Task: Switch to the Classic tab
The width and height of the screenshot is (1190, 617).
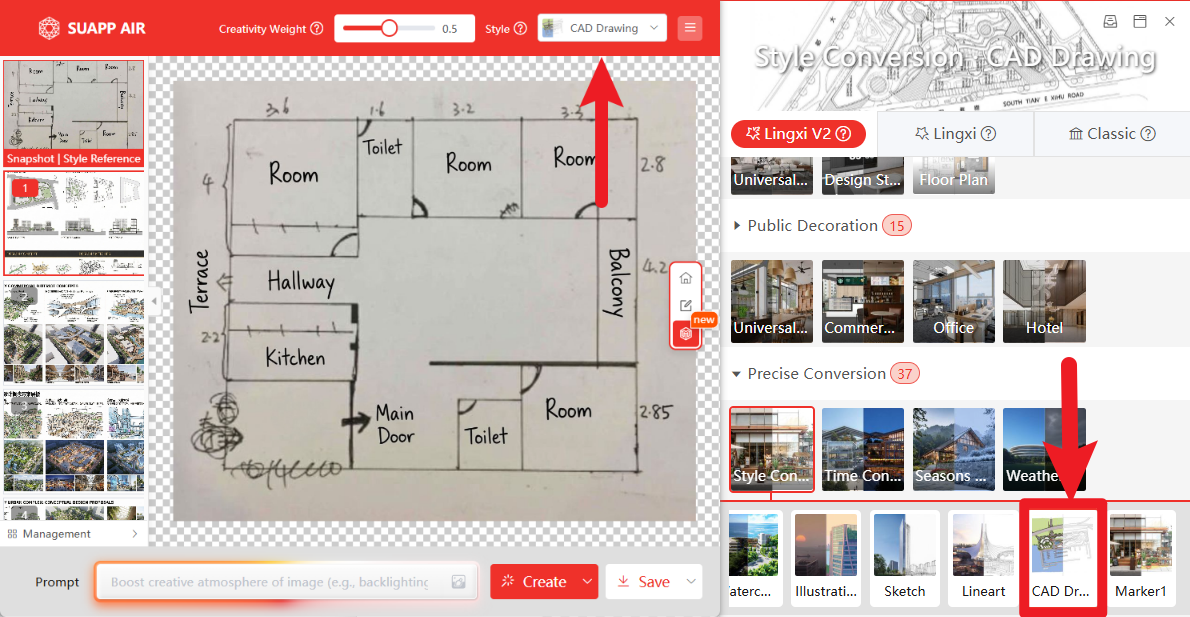Action: click(1111, 134)
